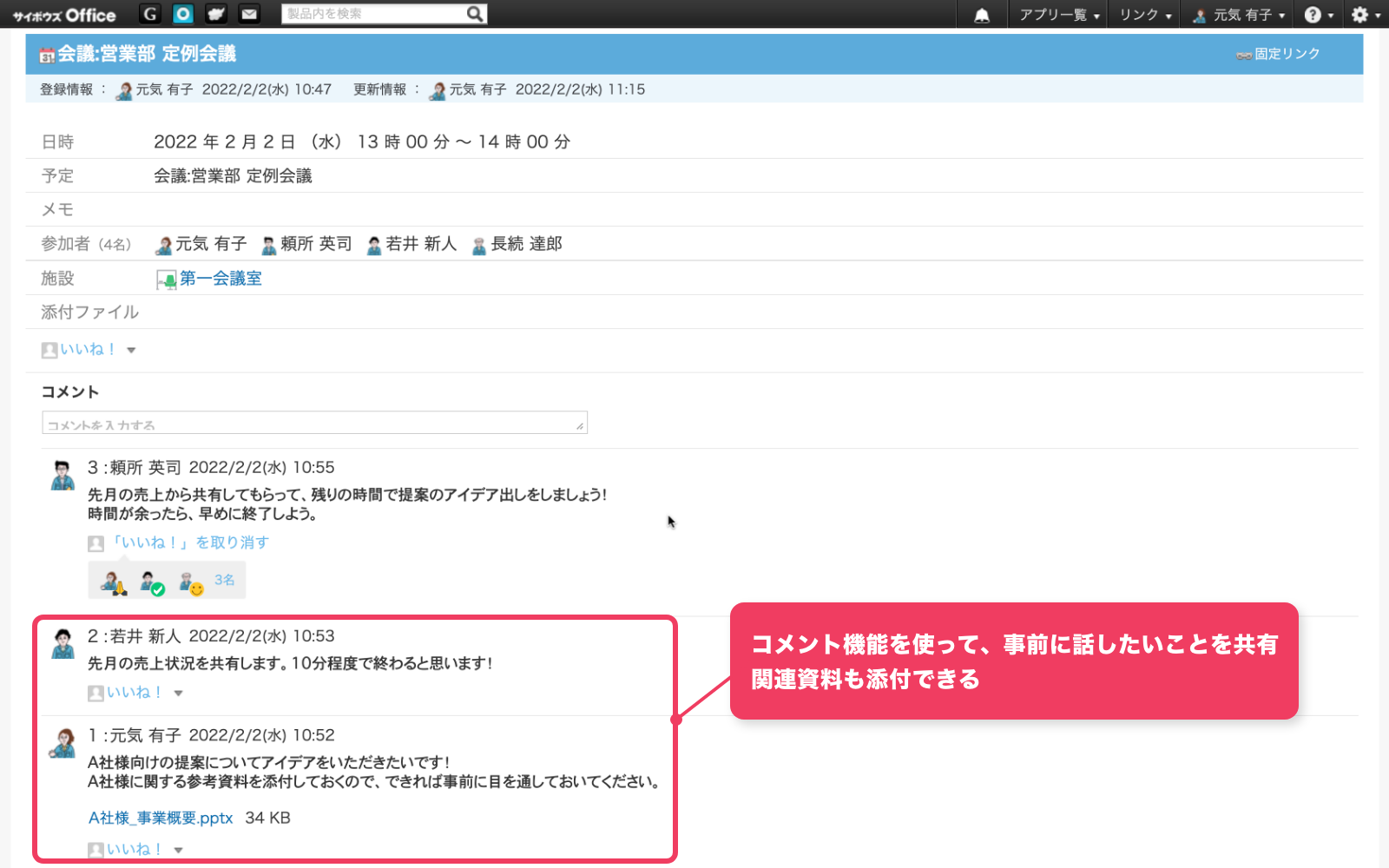Screen dimensions: 1389x868
Task: Click the 固定リンク permalink
Action: [1287, 54]
